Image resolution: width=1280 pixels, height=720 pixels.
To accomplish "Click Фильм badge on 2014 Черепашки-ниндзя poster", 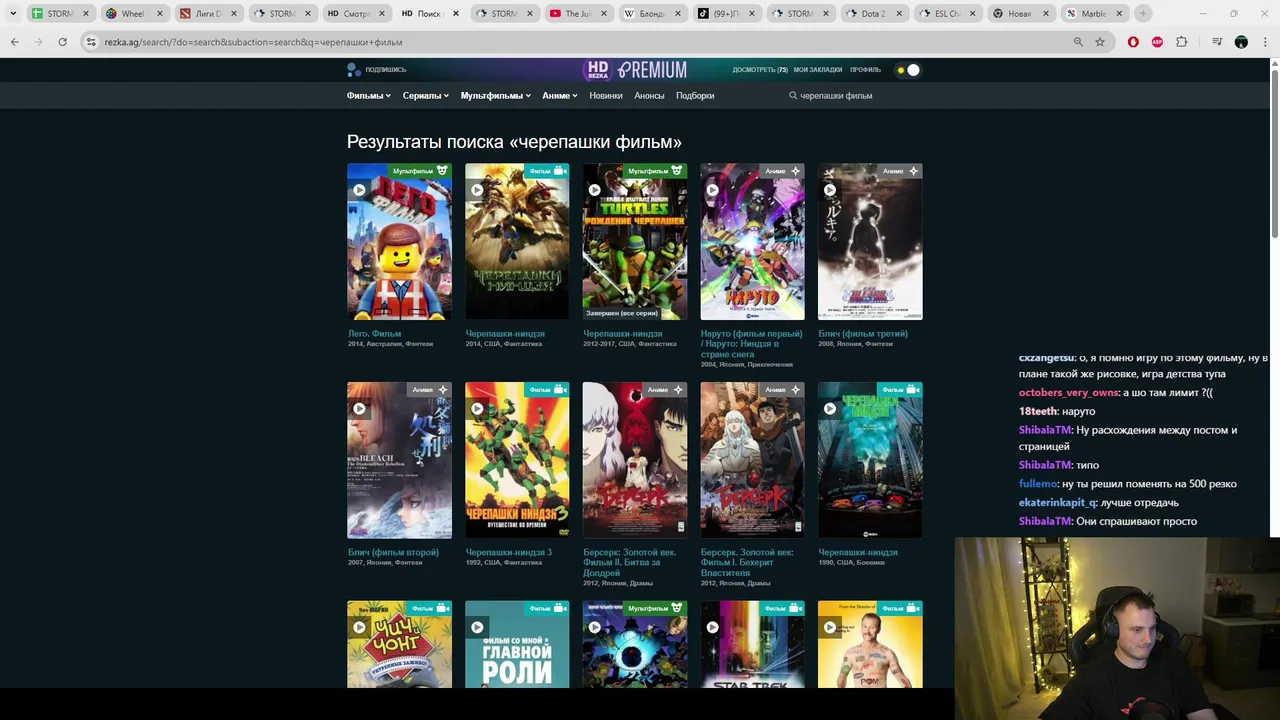I will (548, 171).
